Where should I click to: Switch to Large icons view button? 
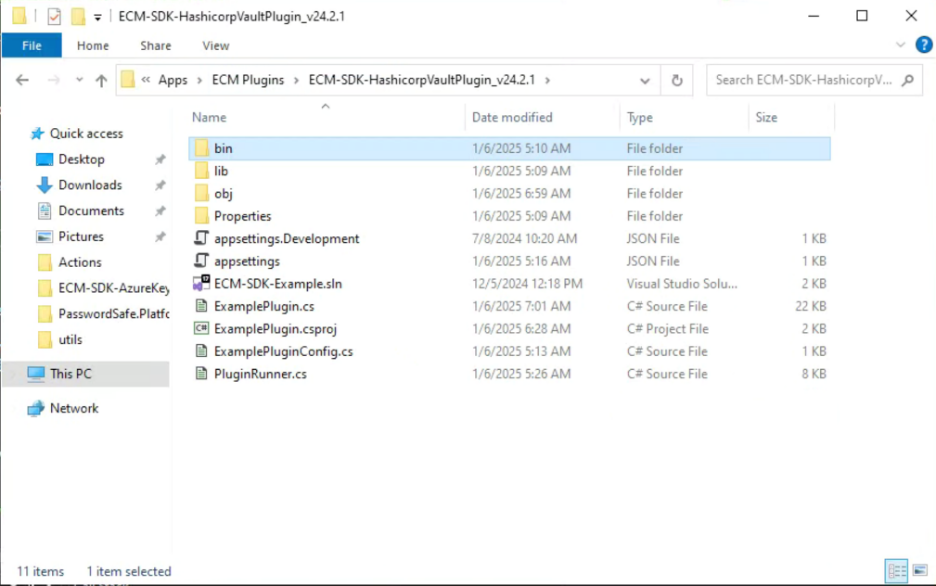tap(920, 571)
